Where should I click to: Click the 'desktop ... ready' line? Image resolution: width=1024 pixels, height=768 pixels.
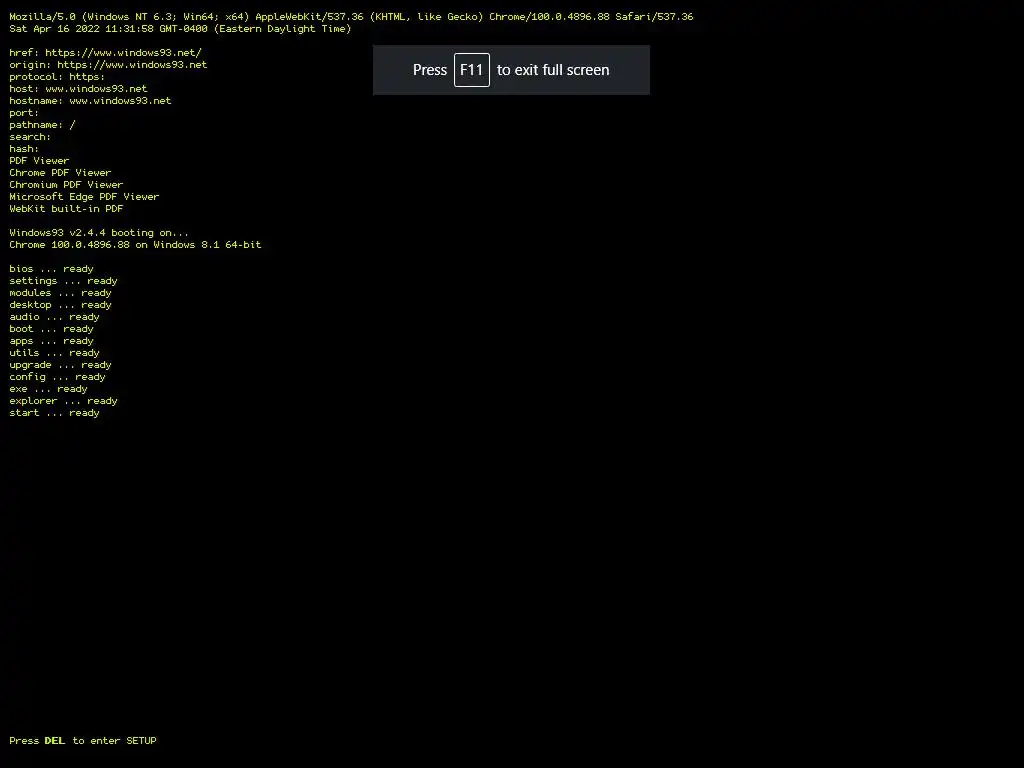pos(60,305)
